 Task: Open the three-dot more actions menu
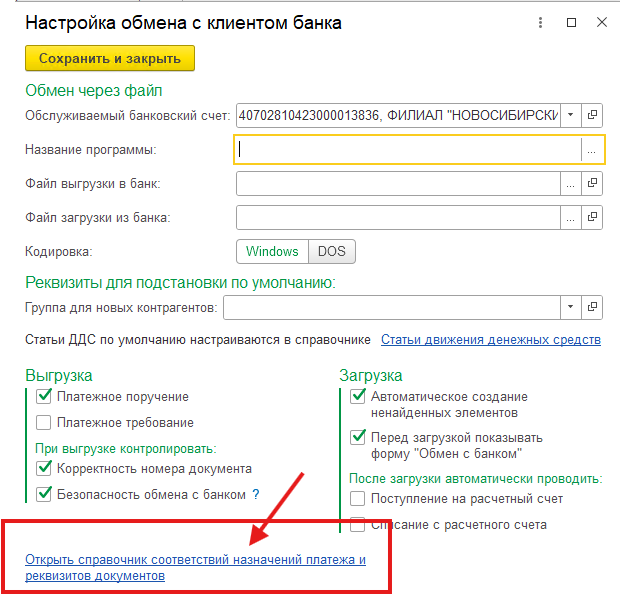click(x=540, y=23)
